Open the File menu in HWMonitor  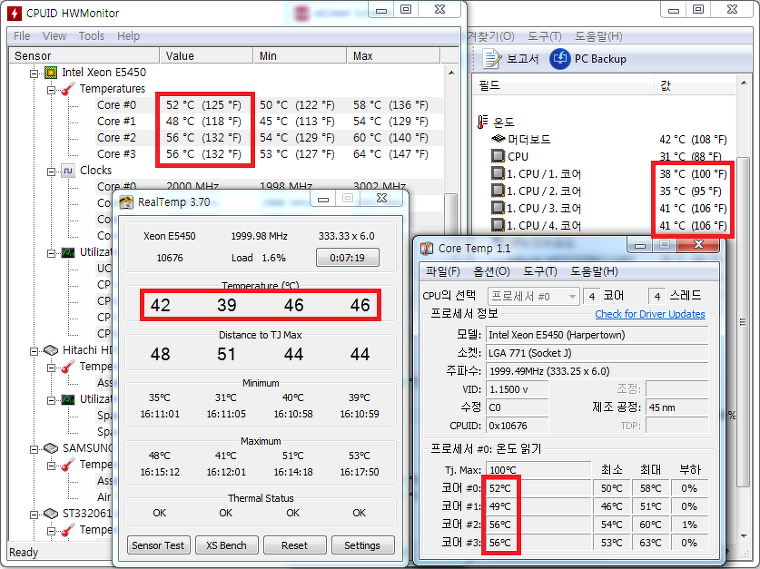[x=21, y=36]
